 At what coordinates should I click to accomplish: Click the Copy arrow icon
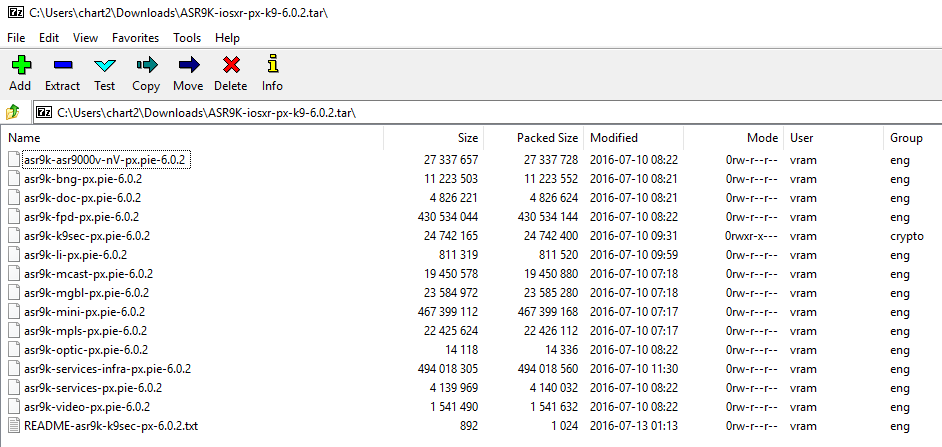coord(146,66)
